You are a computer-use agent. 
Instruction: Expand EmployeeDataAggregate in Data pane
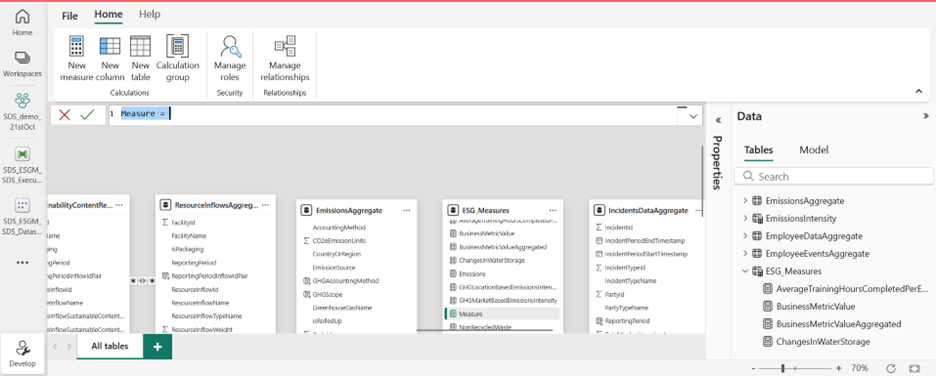pos(745,236)
